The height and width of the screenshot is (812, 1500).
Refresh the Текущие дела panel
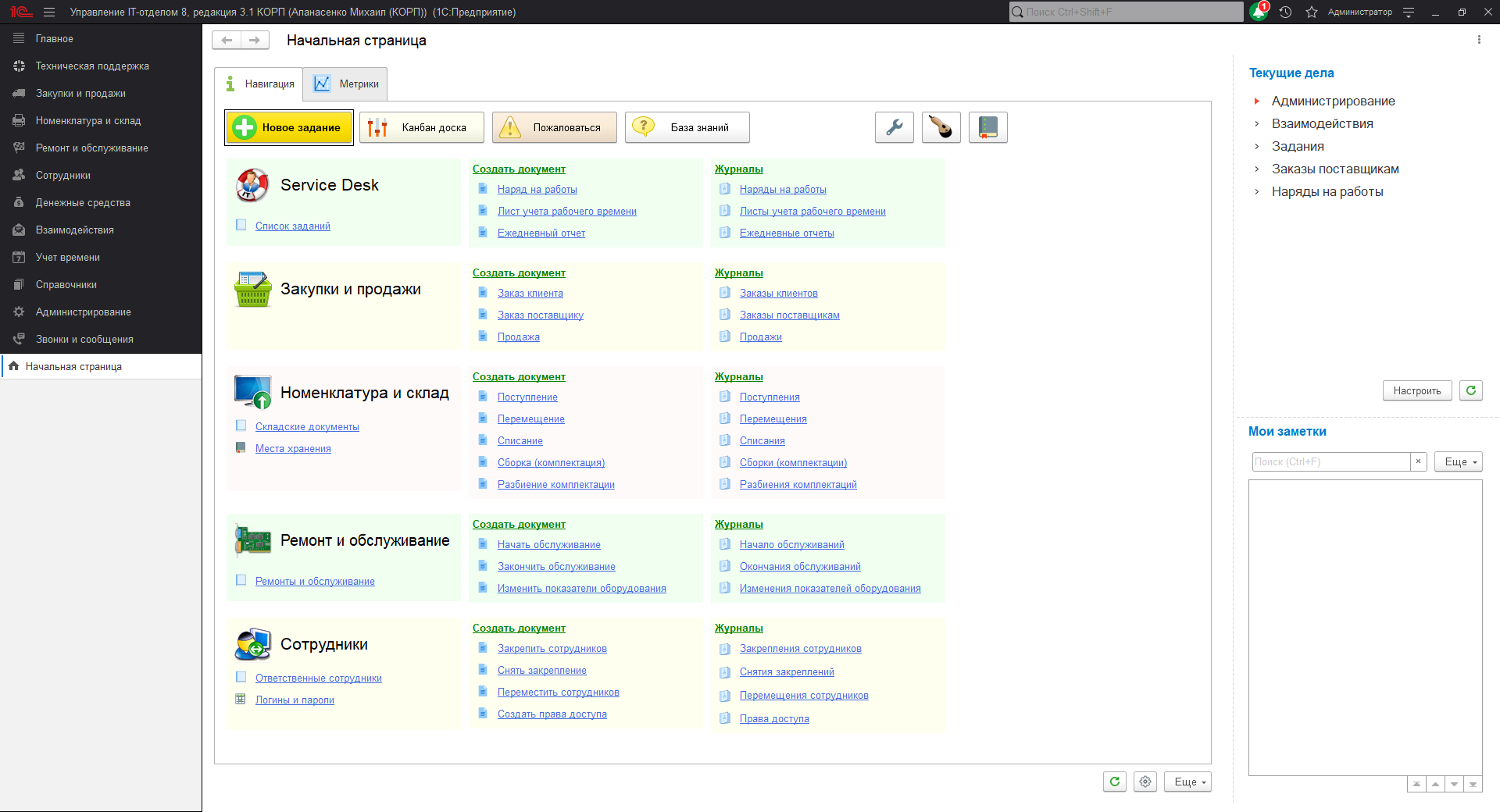tap(1470, 390)
